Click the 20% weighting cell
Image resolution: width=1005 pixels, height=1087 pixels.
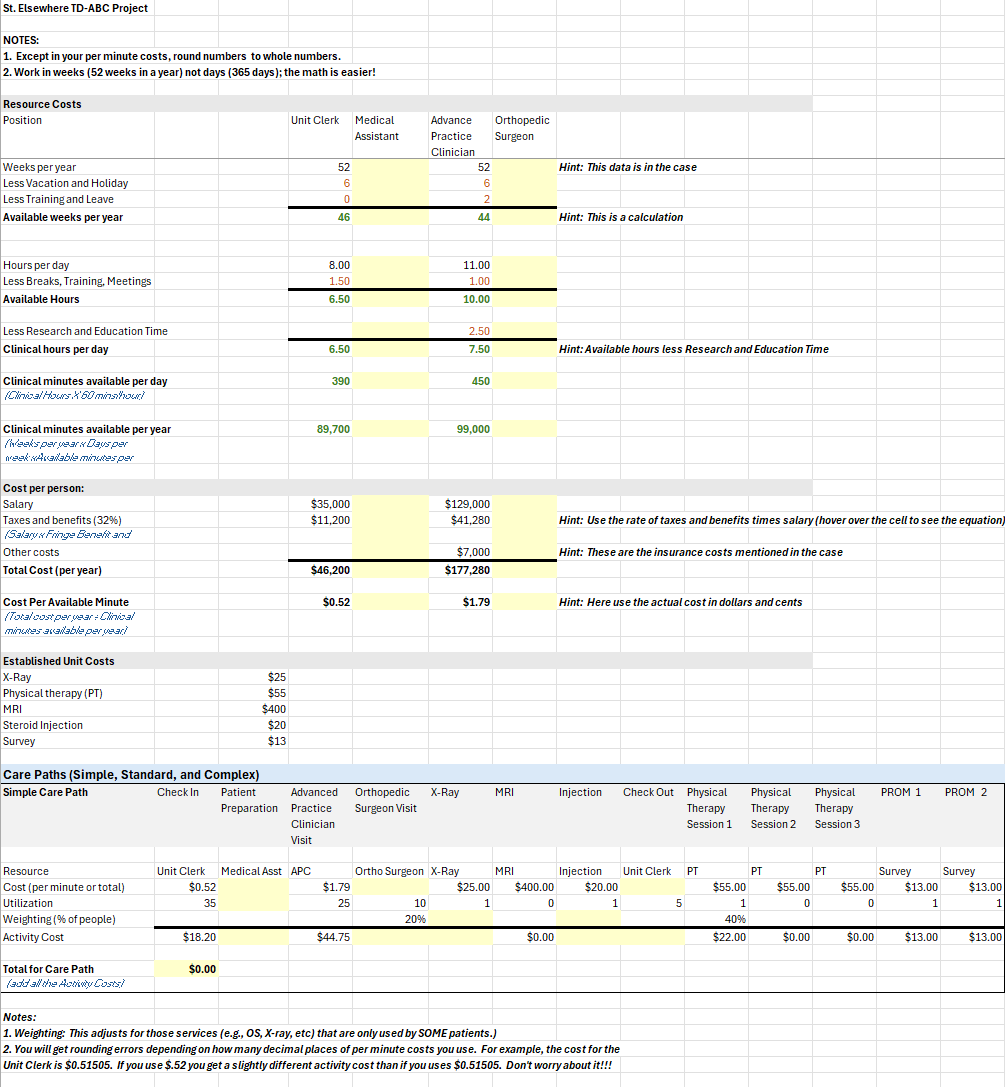coord(391,919)
